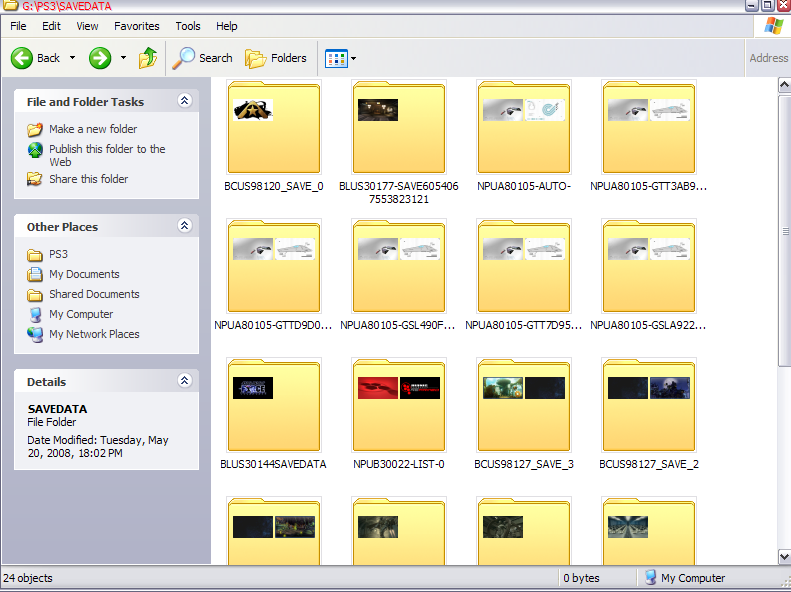Click the Publish to Web globe icon
791x592 pixels.
(x=35, y=150)
